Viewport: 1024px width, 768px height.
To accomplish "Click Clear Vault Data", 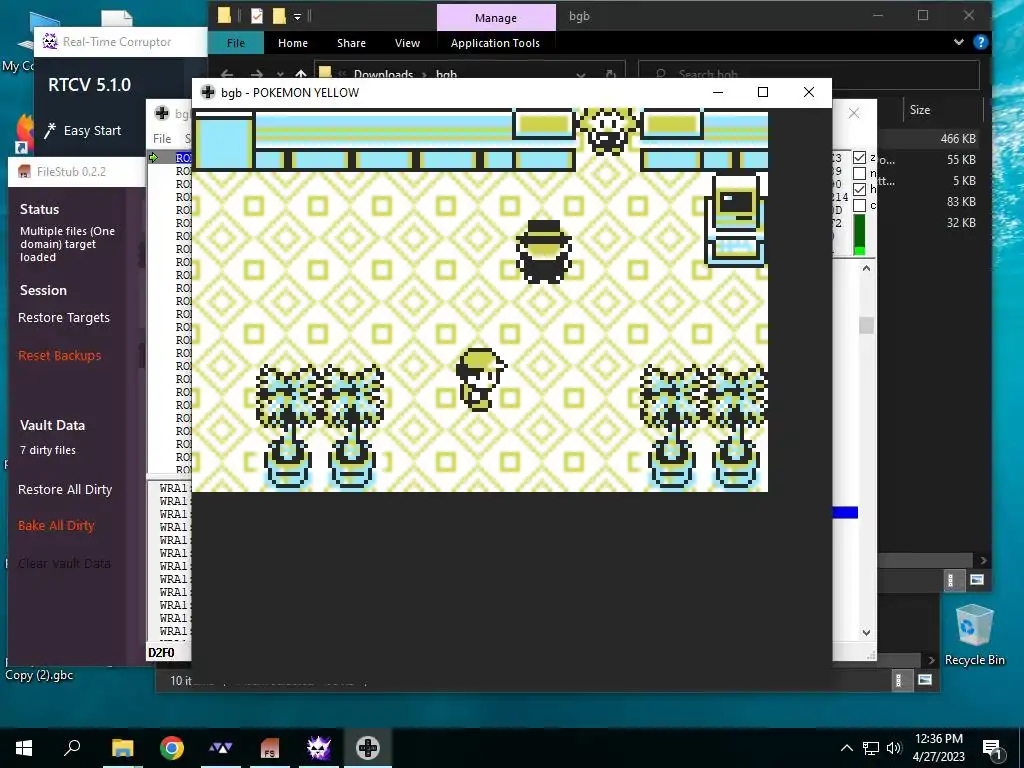I will (65, 563).
